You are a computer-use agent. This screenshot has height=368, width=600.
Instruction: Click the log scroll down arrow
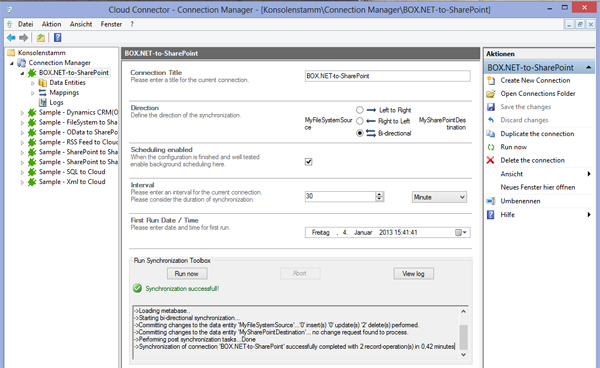(x=463, y=355)
